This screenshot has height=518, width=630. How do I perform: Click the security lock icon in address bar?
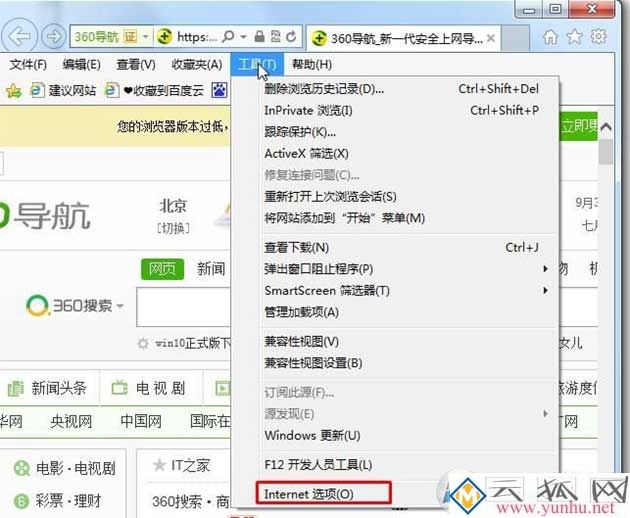pos(260,37)
